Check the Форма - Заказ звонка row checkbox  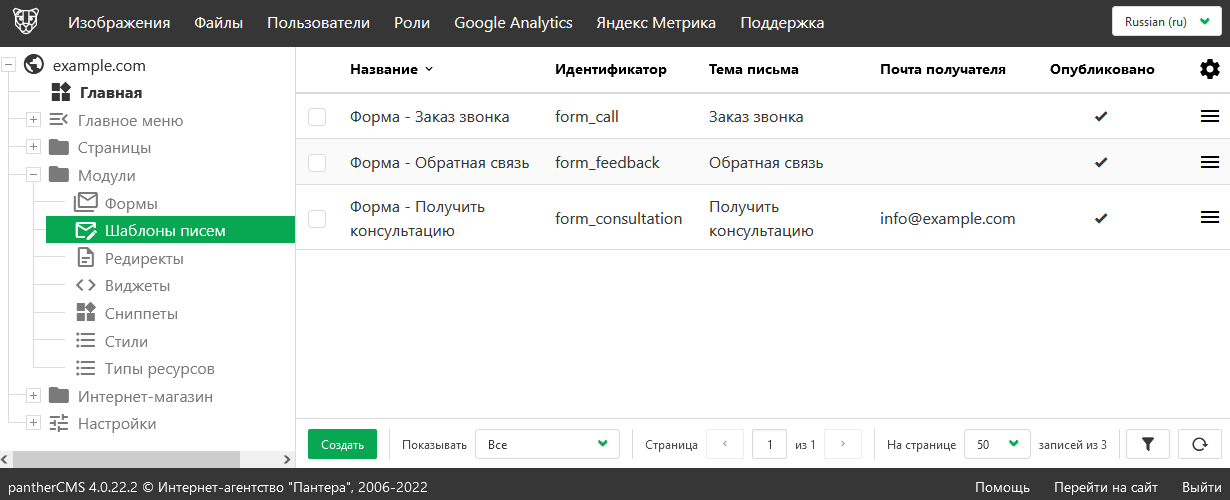coord(317,117)
